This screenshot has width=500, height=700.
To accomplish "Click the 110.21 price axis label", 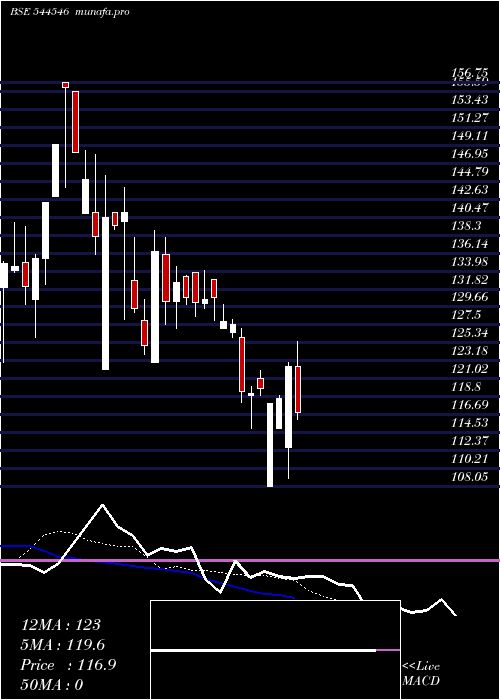I will tap(470, 458).
